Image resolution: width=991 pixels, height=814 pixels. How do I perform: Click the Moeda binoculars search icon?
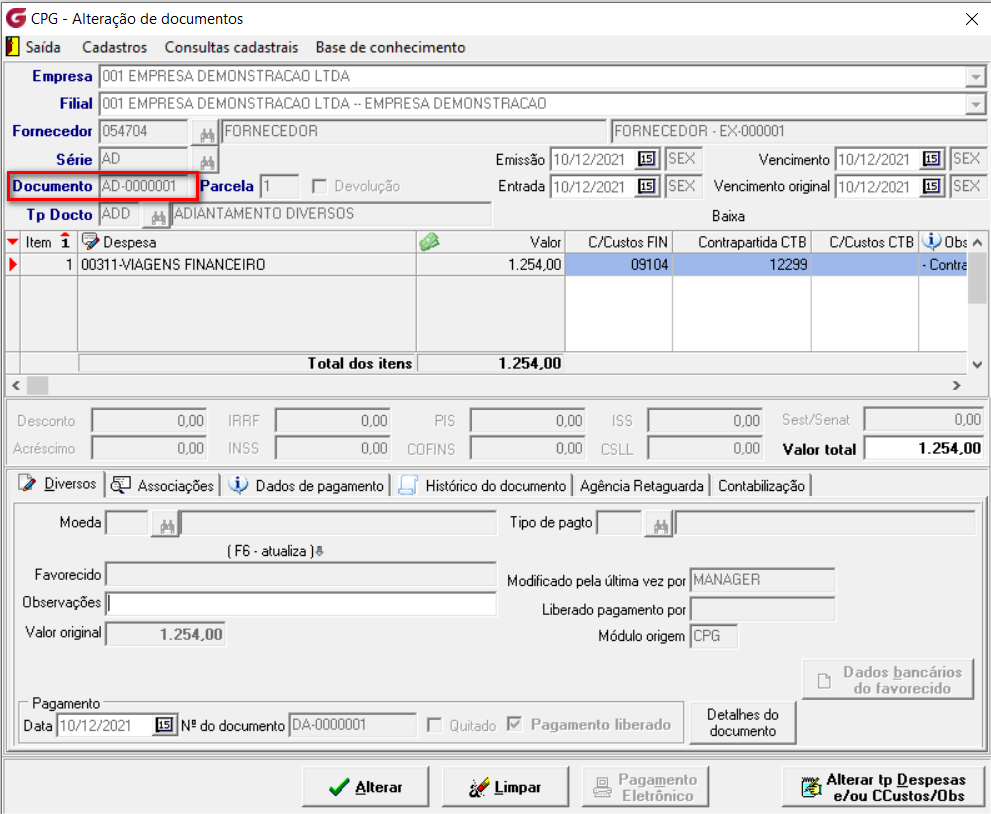tap(166, 525)
